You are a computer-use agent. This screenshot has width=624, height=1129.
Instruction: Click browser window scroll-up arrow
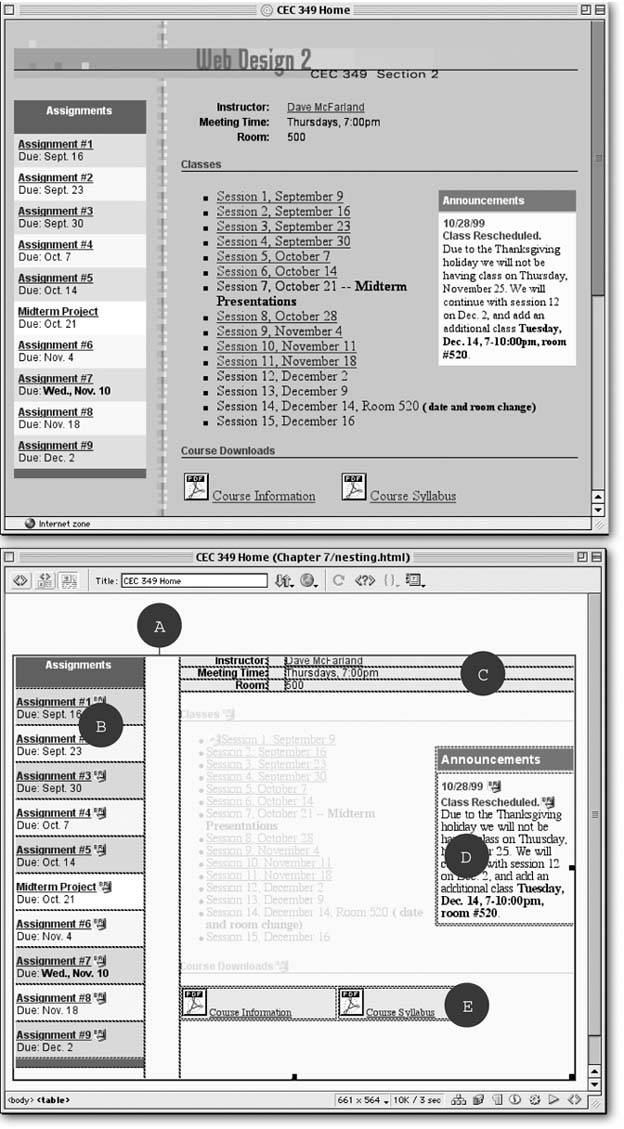point(597,496)
